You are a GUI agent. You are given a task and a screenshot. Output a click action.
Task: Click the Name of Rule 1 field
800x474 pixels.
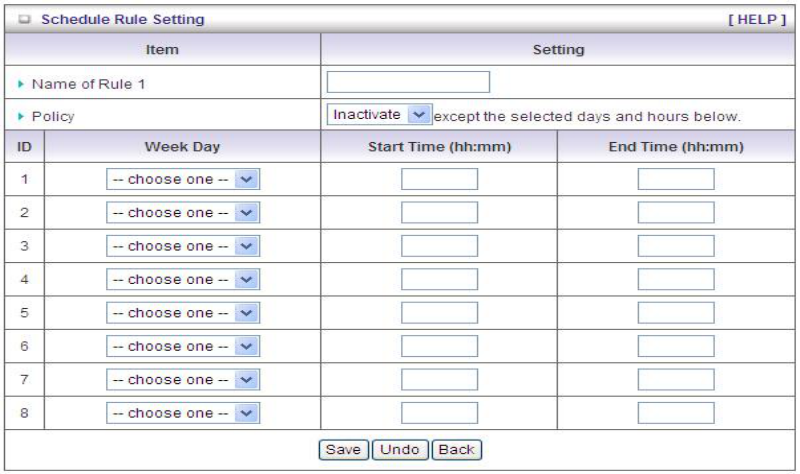(408, 82)
